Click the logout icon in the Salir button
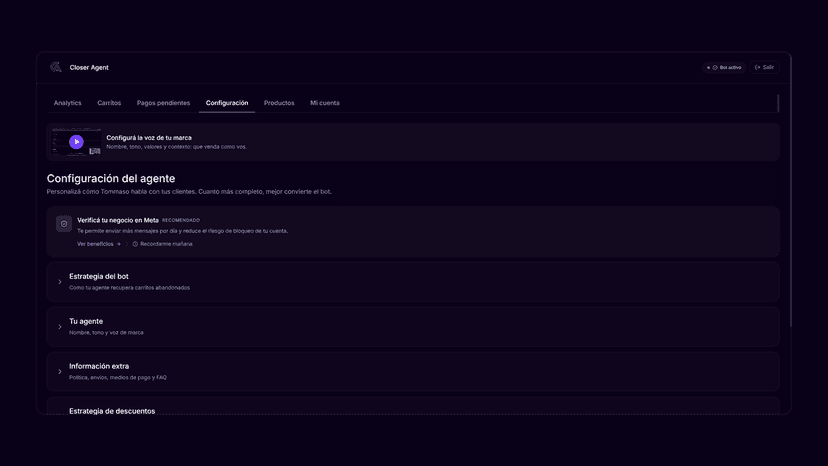 pyautogui.click(x=758, y=67)
